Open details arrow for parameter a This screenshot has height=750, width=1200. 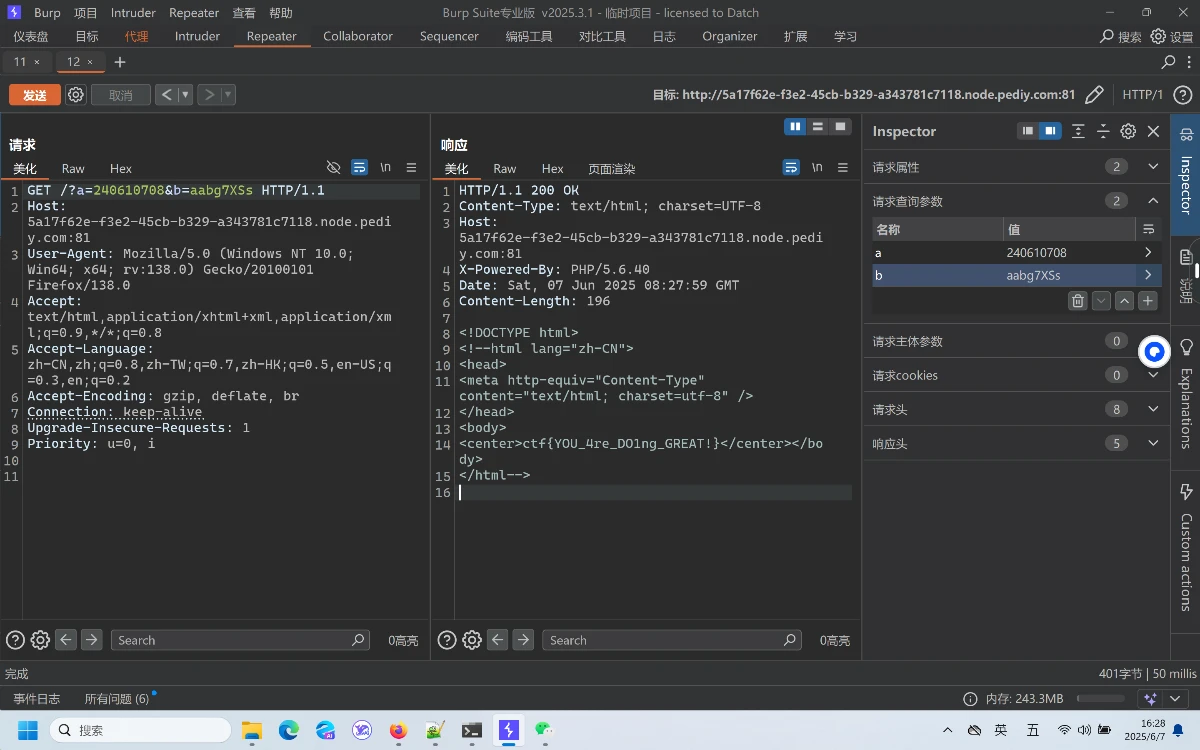tap(1147, 253)
